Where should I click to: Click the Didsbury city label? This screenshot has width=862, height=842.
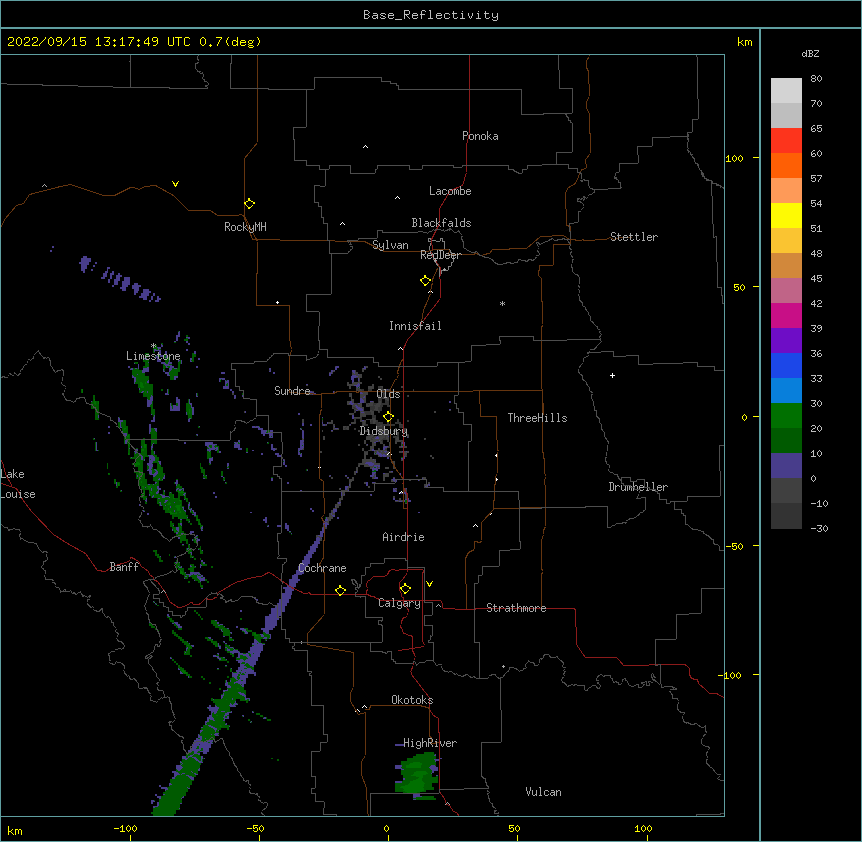tap(383, 431)
